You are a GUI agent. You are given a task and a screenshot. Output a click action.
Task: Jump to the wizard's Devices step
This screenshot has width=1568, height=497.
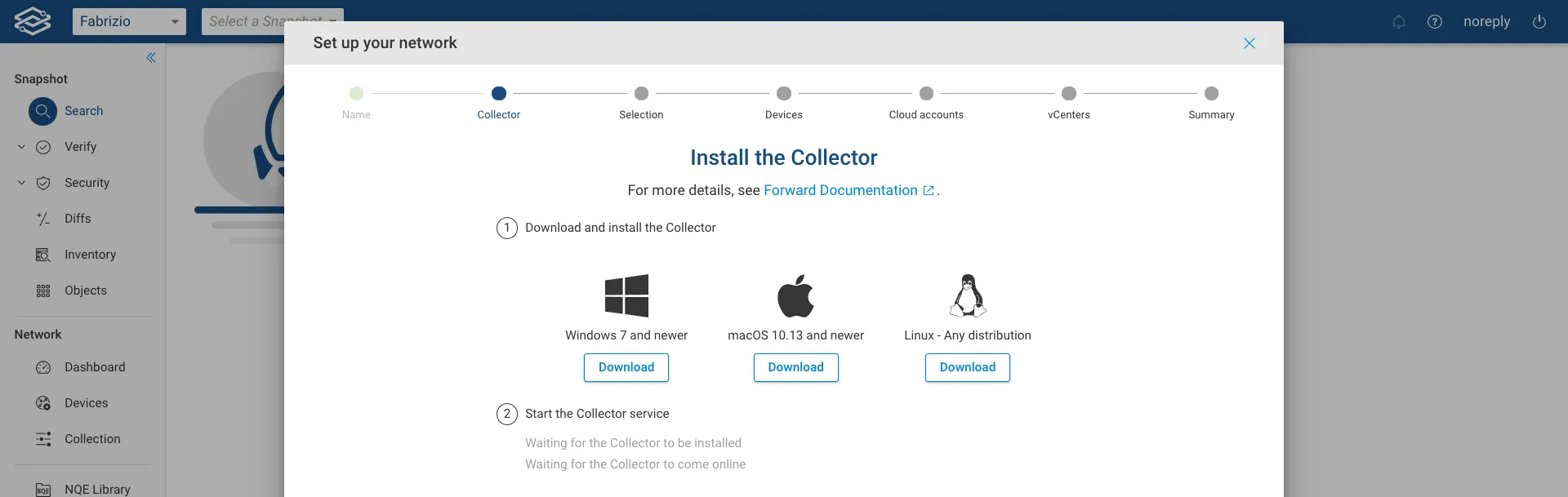[x=784, y=103]
